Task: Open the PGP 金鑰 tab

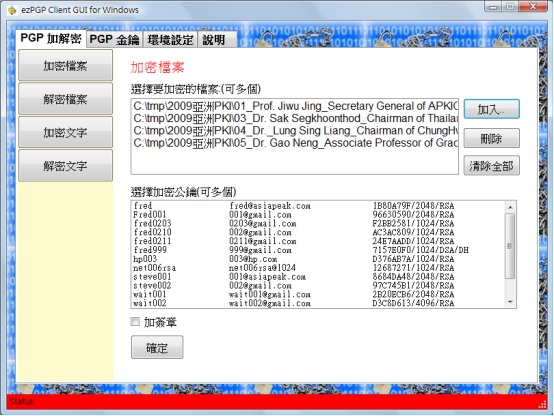Action: coord(114,39)
